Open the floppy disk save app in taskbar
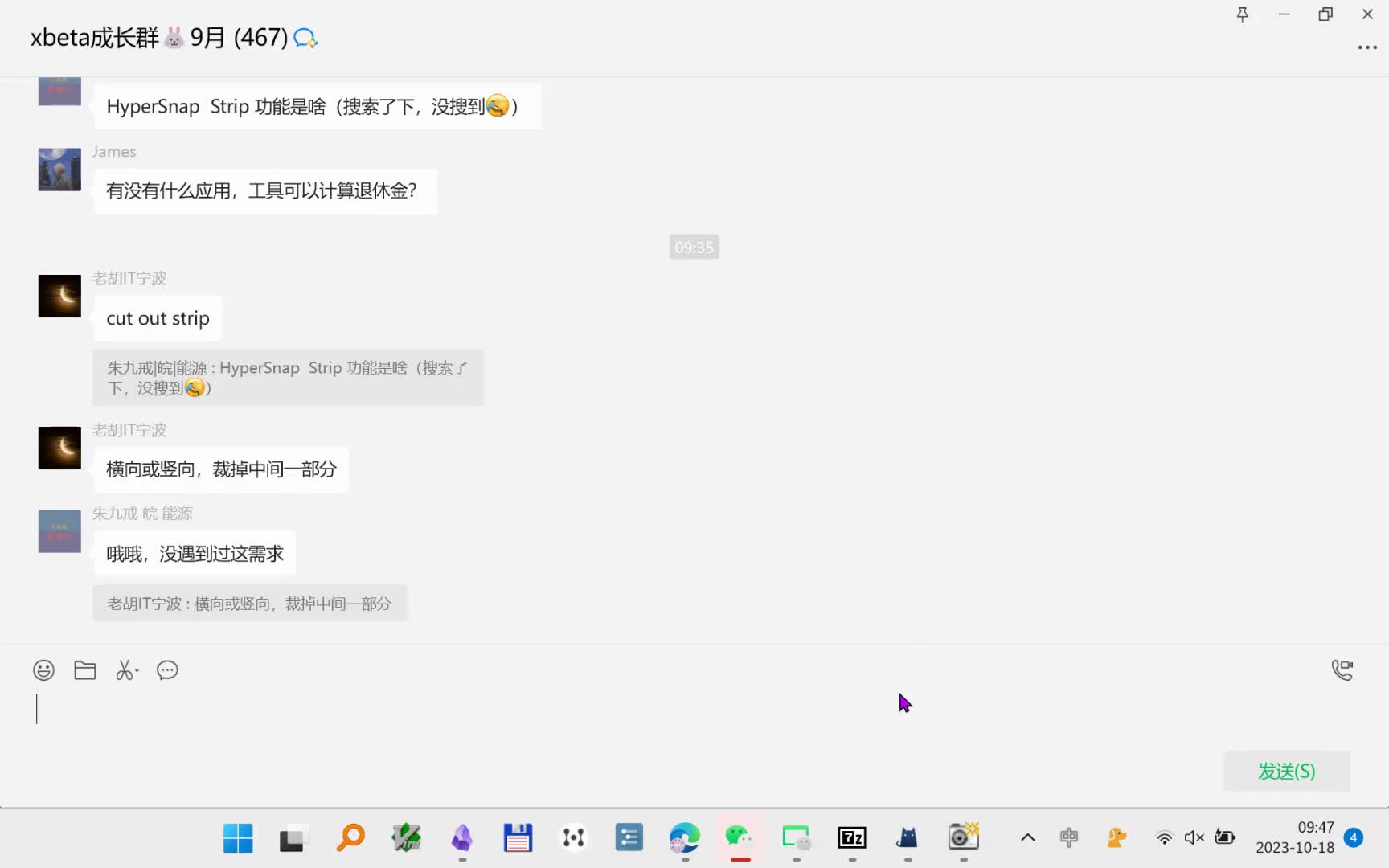The height and width of the screenshot is (868, 1389). click(x=518, y=838)
